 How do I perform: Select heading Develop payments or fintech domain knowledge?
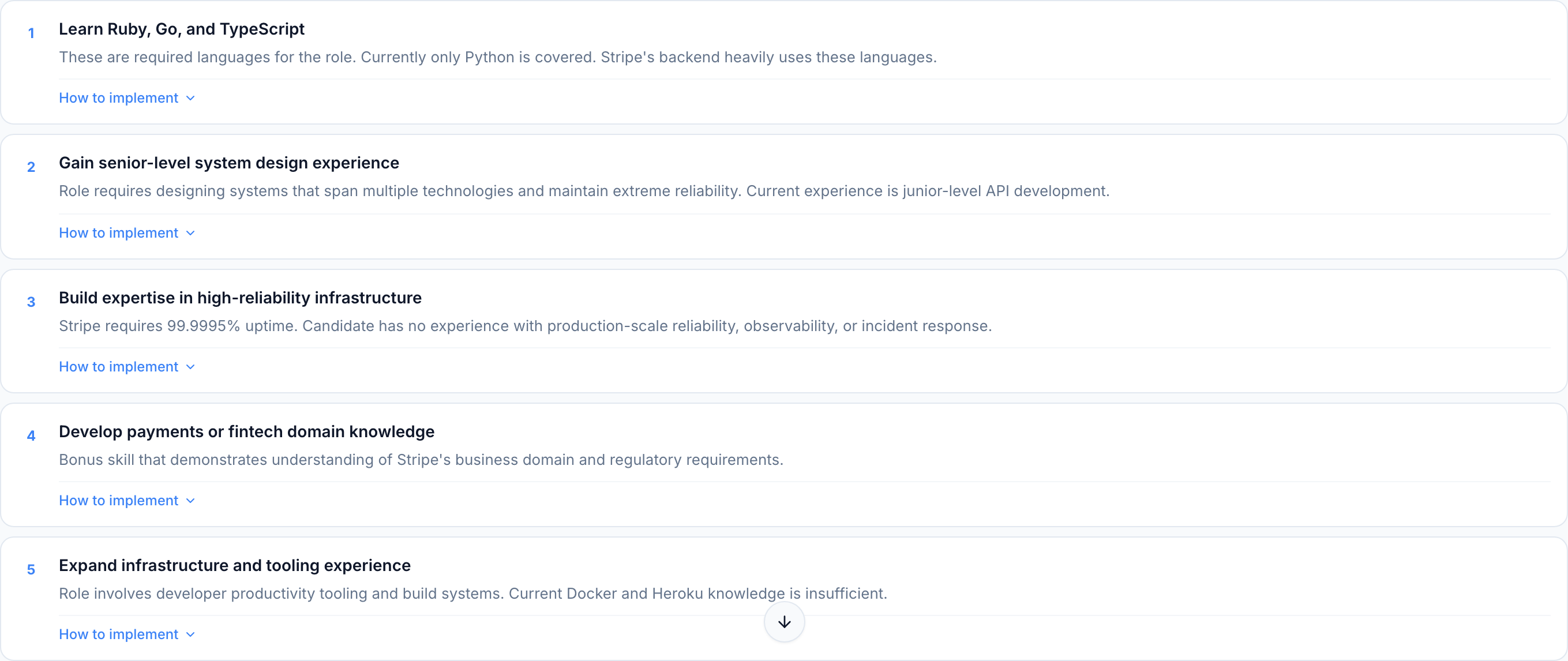246,431
